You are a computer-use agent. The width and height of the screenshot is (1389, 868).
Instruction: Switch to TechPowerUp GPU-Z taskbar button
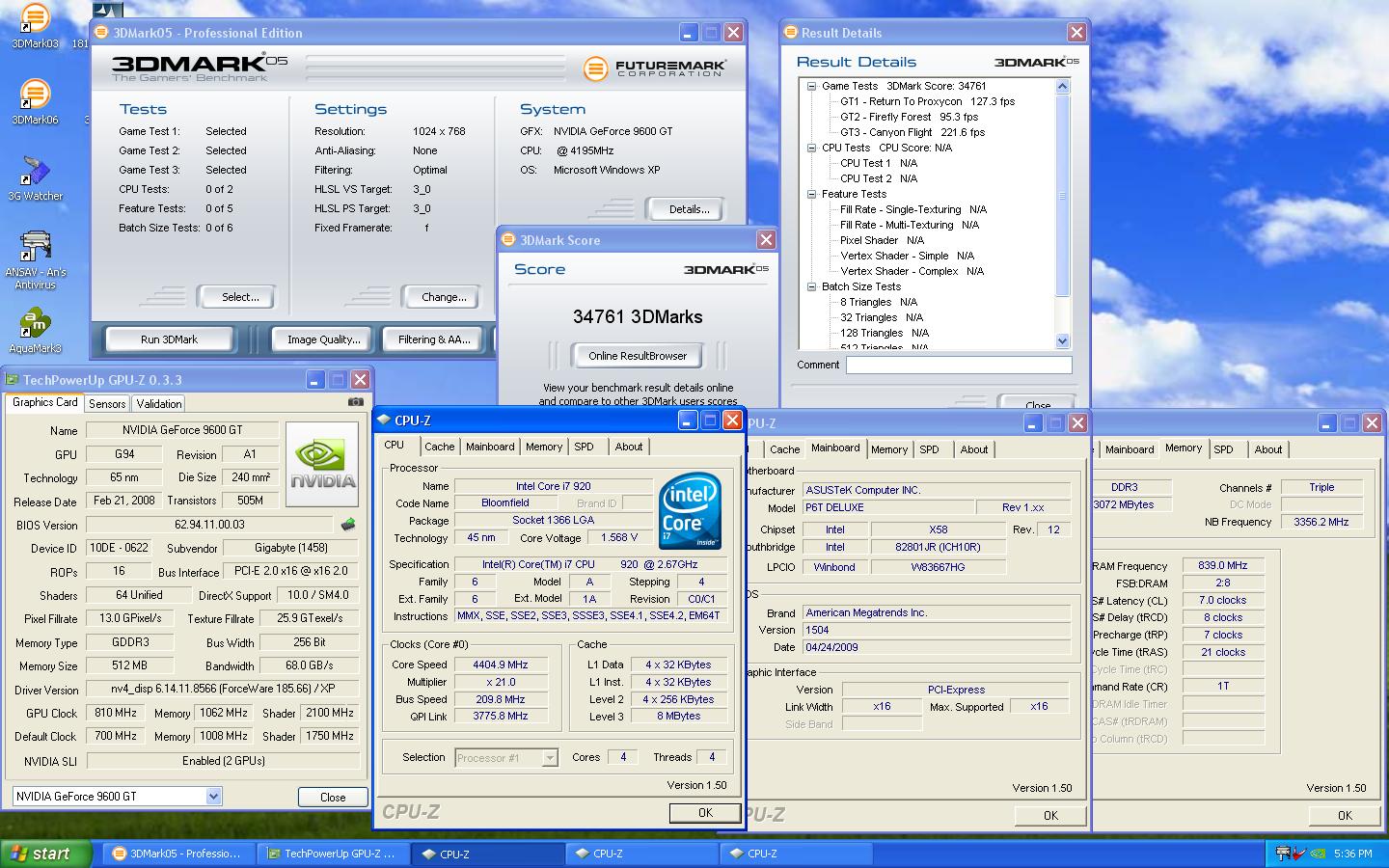tap(334, 854)
